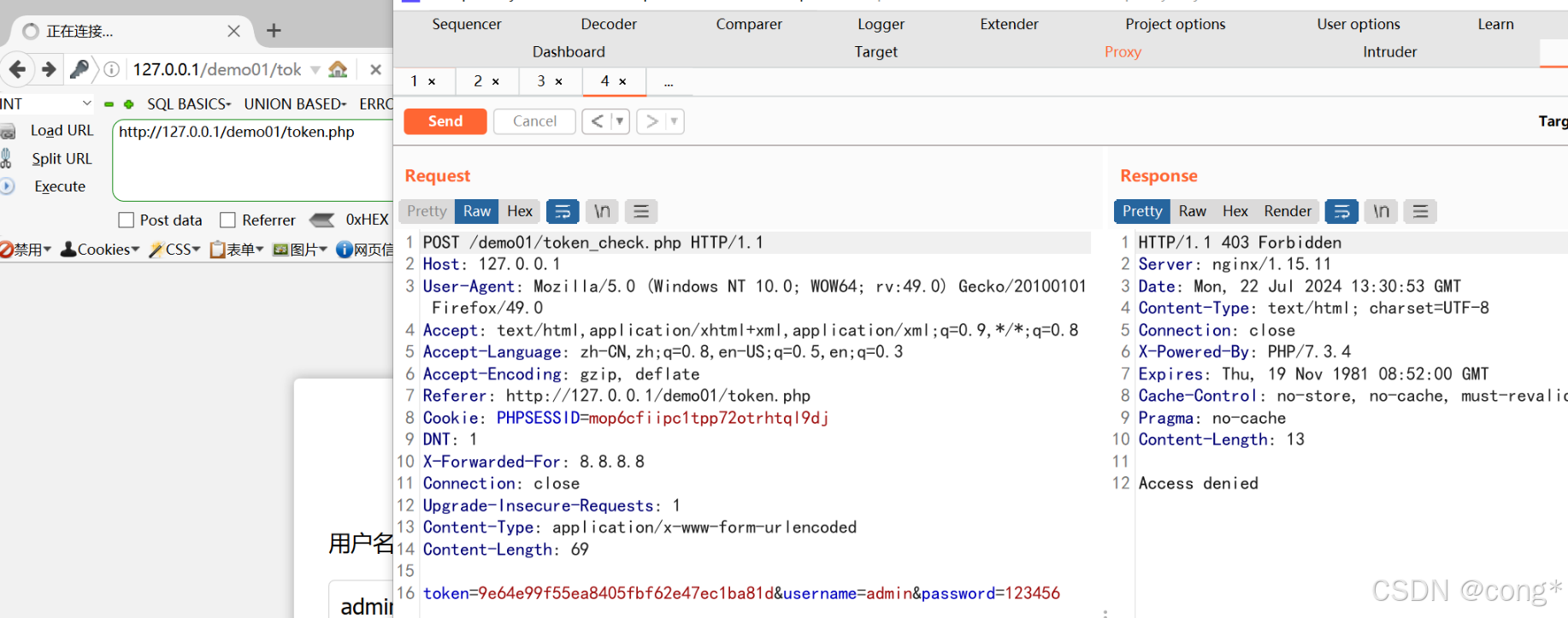This screenshot has height=618, width=1568.
Task: Click the browser forward arrow button
Action: pyautogui.click(x=49, y=69)
